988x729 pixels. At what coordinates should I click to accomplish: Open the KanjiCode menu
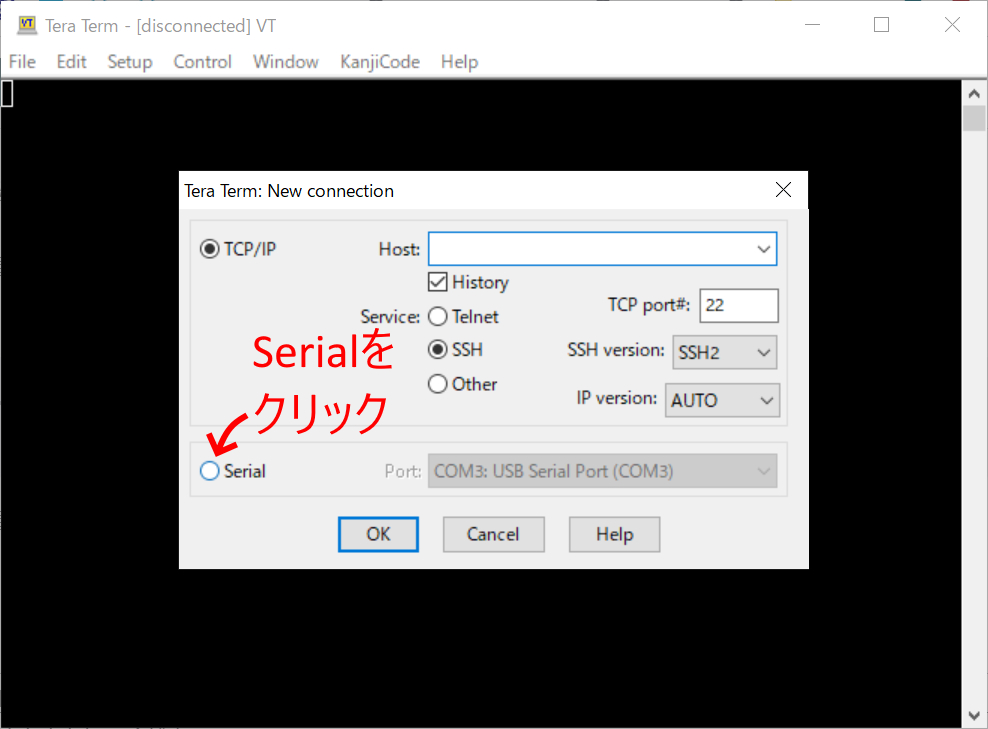point(380,62)
